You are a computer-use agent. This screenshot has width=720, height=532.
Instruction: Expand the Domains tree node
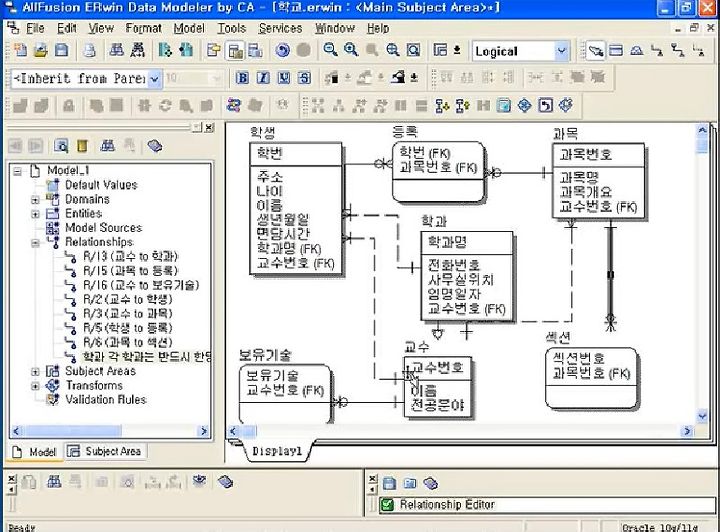coord(35,200)
